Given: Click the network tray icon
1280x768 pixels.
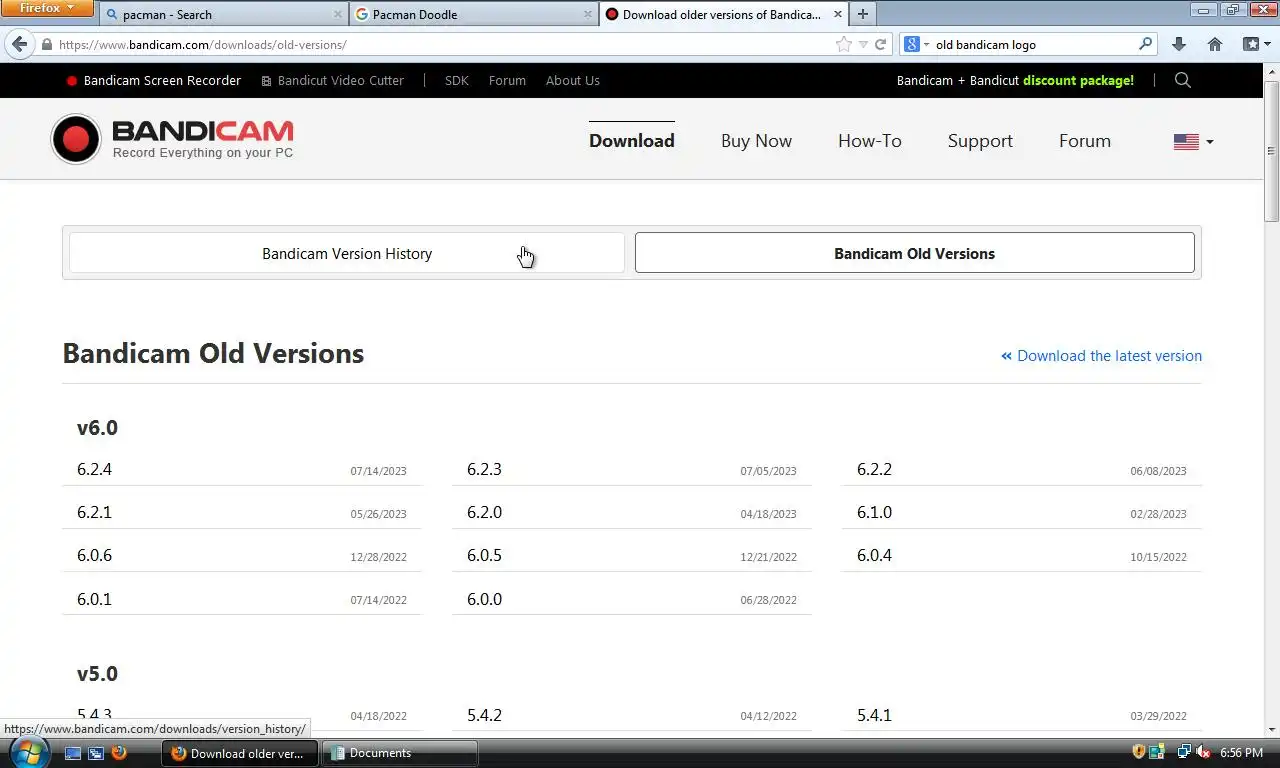Looking at the screenshot, I should 1183,752.
